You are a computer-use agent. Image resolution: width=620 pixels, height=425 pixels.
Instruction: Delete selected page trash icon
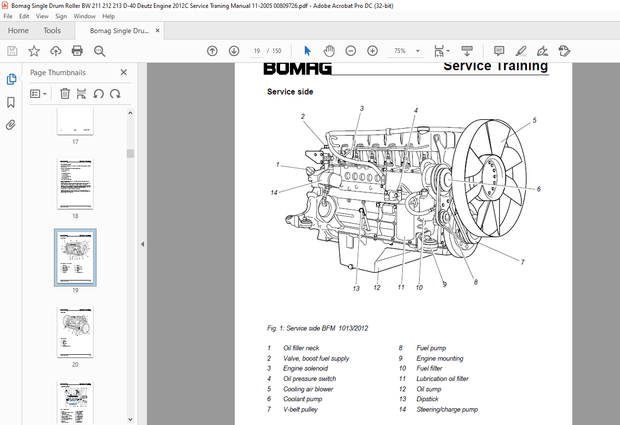point(65,94)
